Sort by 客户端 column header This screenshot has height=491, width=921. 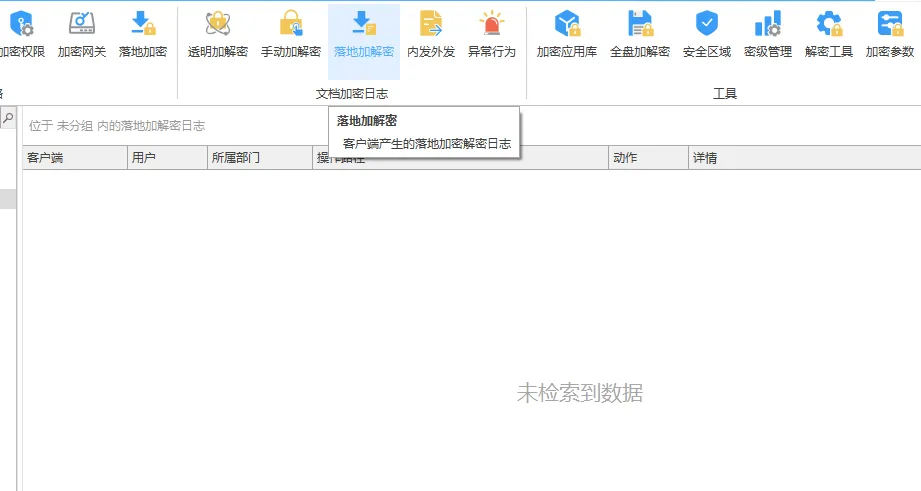(75, 158)
